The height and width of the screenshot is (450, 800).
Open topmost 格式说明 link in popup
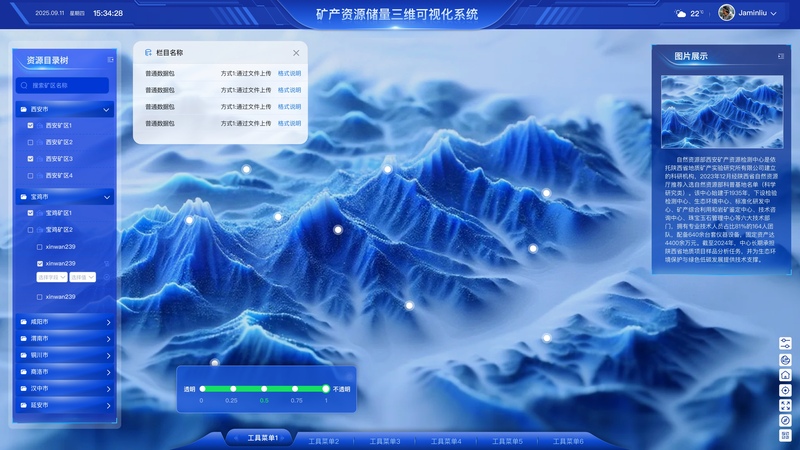pos(289,73)
